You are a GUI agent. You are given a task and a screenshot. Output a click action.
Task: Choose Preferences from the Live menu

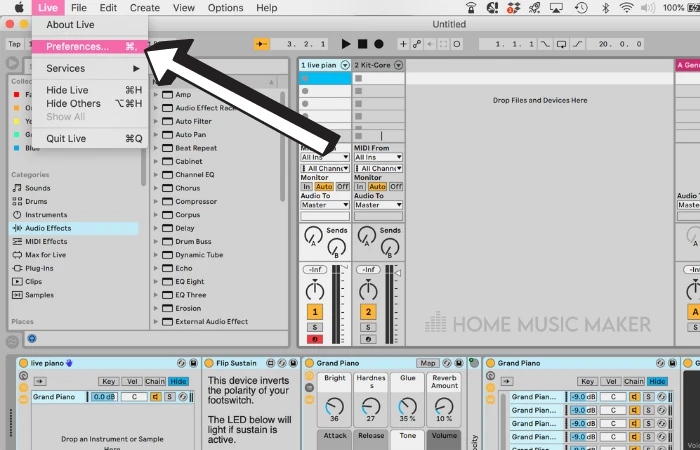(x=90, y=46)
